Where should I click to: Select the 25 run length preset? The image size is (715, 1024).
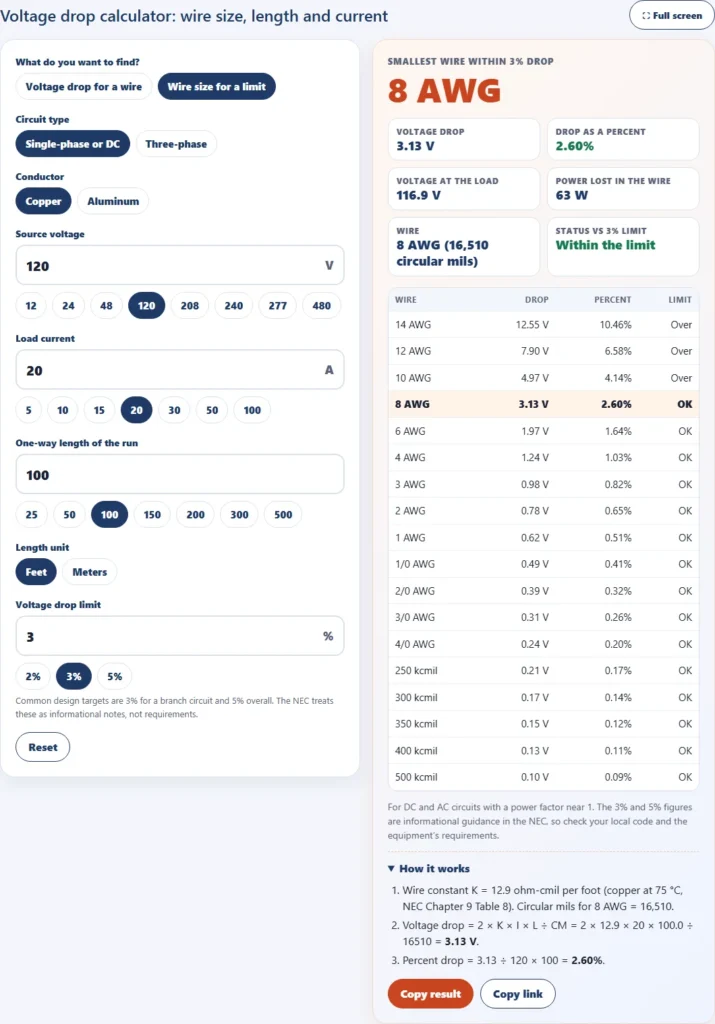[x=31, y=514]
